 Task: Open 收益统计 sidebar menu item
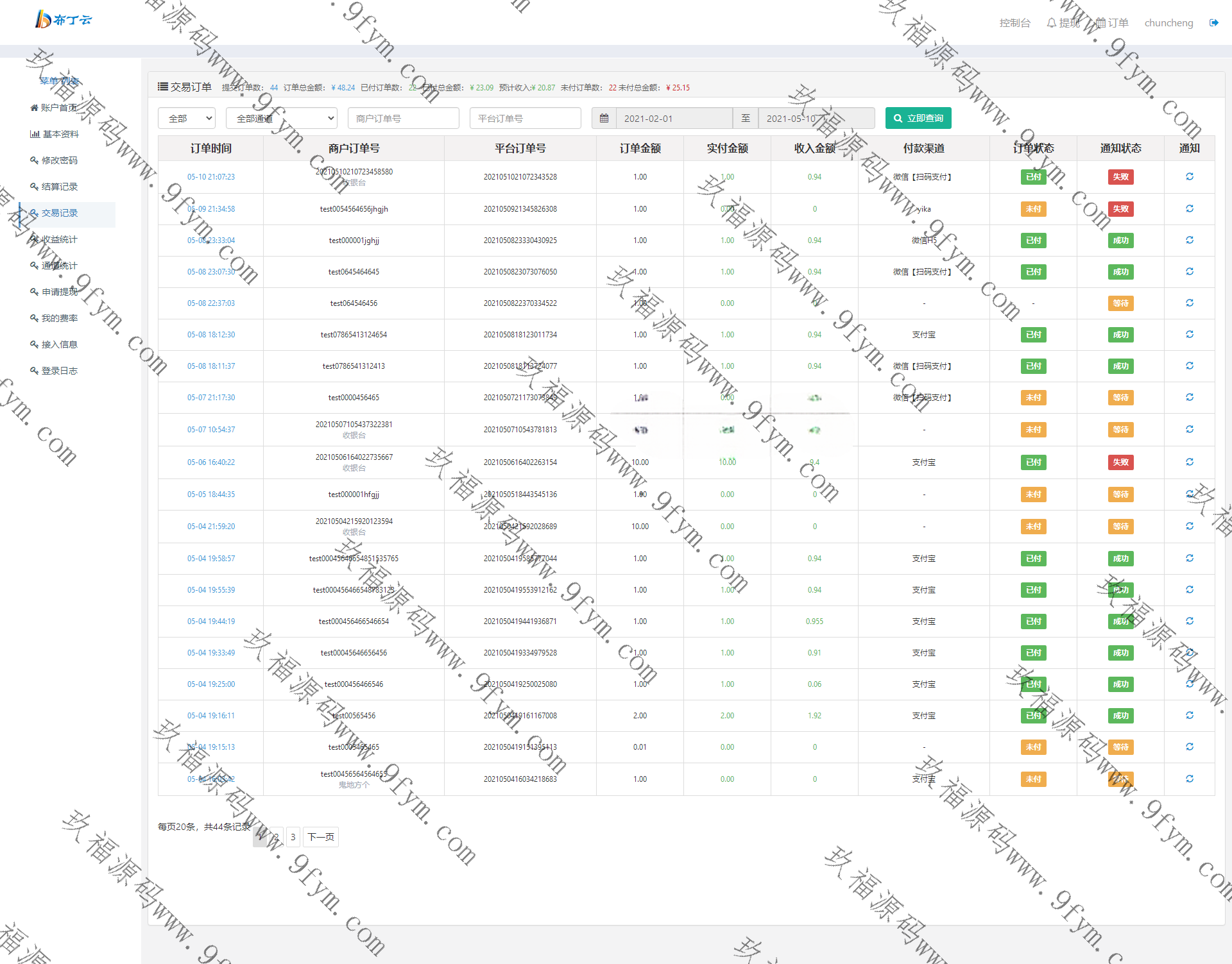point(60,239)
